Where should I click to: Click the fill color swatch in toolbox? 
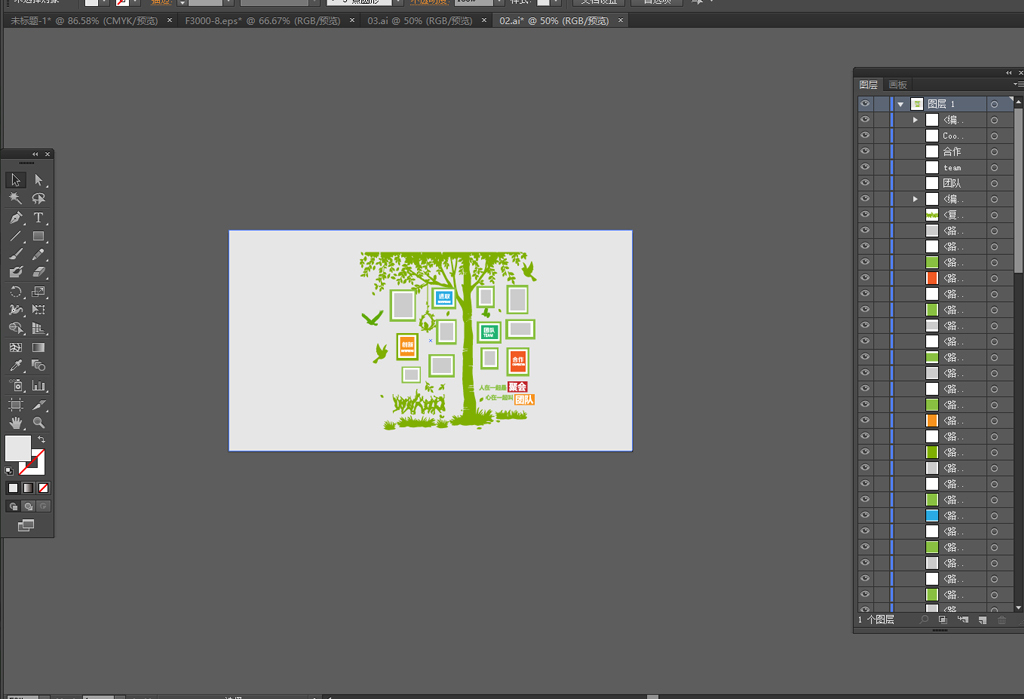click(x=17, y=447)
